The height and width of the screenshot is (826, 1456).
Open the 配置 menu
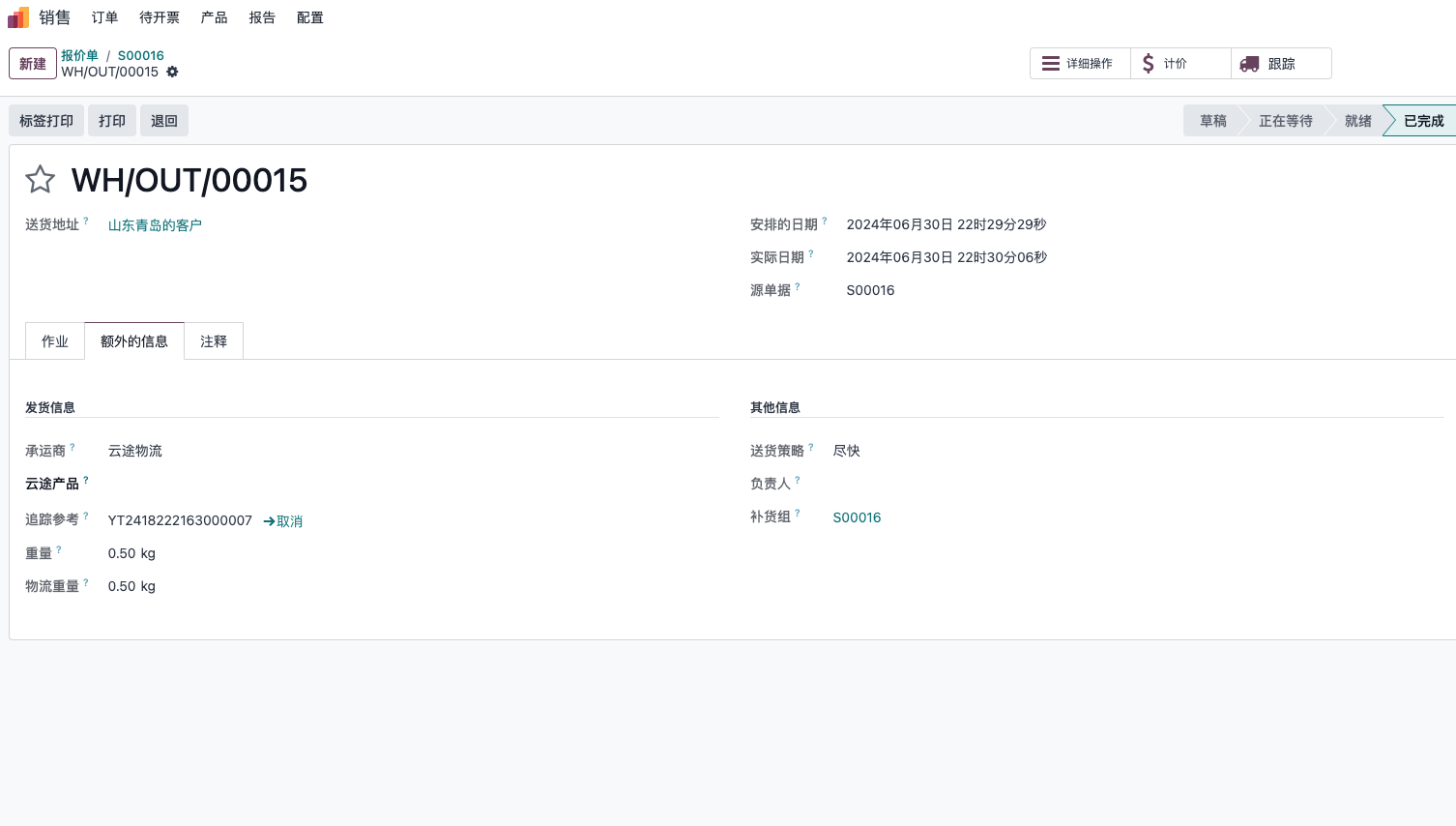coord(310,17)
